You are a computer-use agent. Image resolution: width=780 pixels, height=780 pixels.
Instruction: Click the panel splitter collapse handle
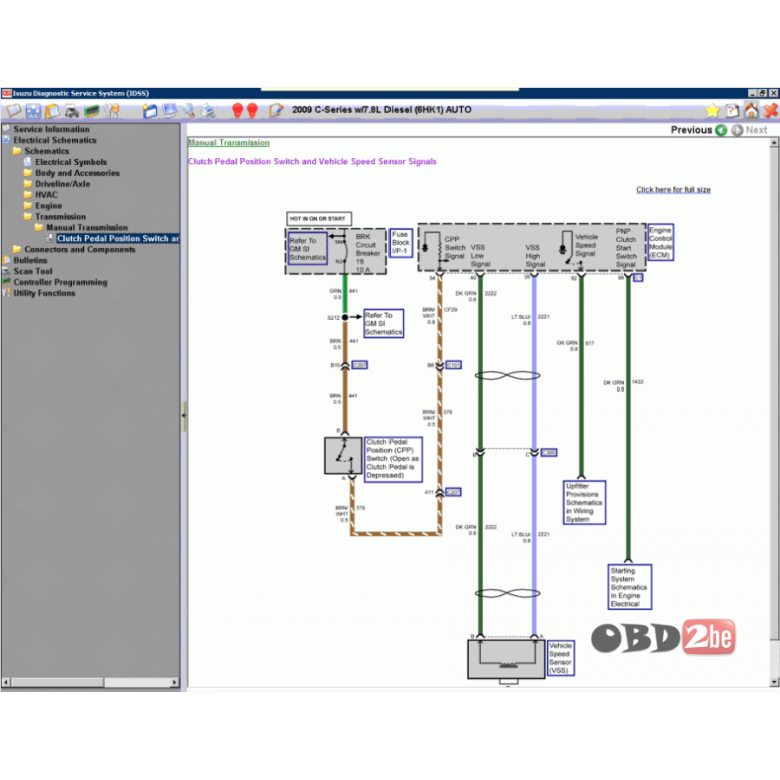coord(184,415)
